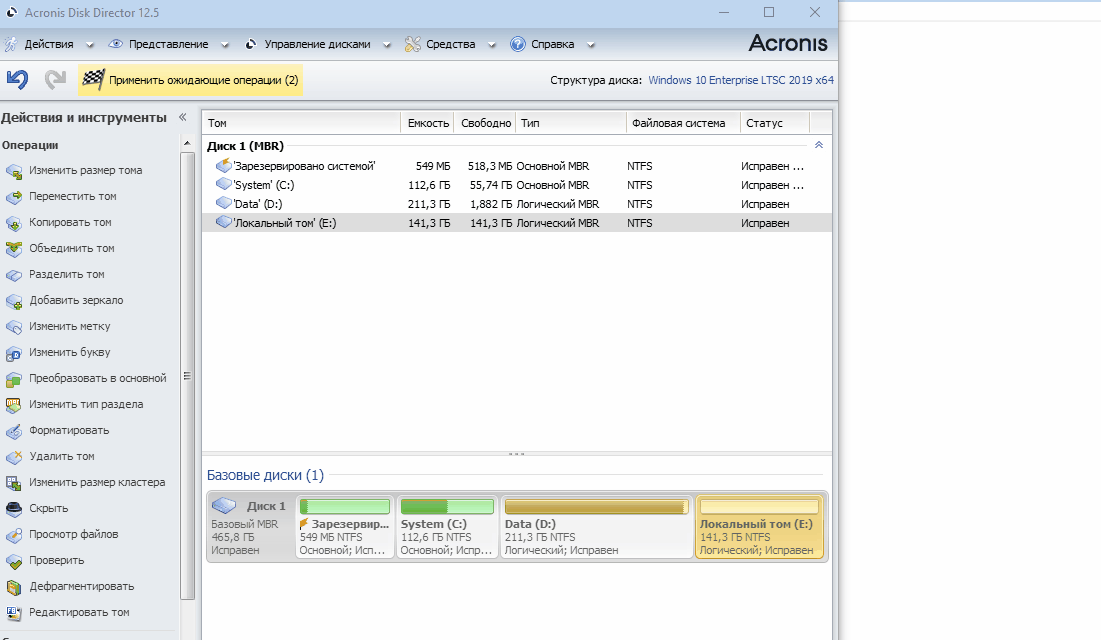
Task: Open the Средства menu
Action: click(x=450, y=44)
